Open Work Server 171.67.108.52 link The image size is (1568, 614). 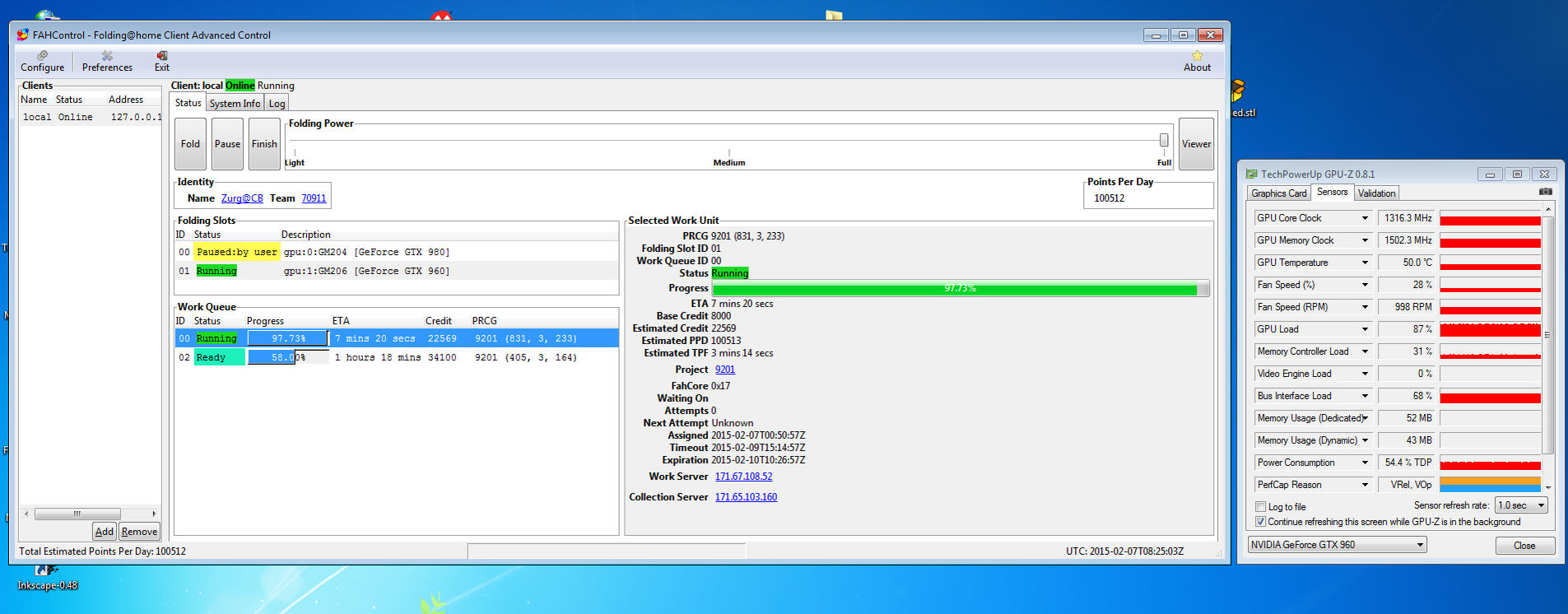tap(743, 477)
